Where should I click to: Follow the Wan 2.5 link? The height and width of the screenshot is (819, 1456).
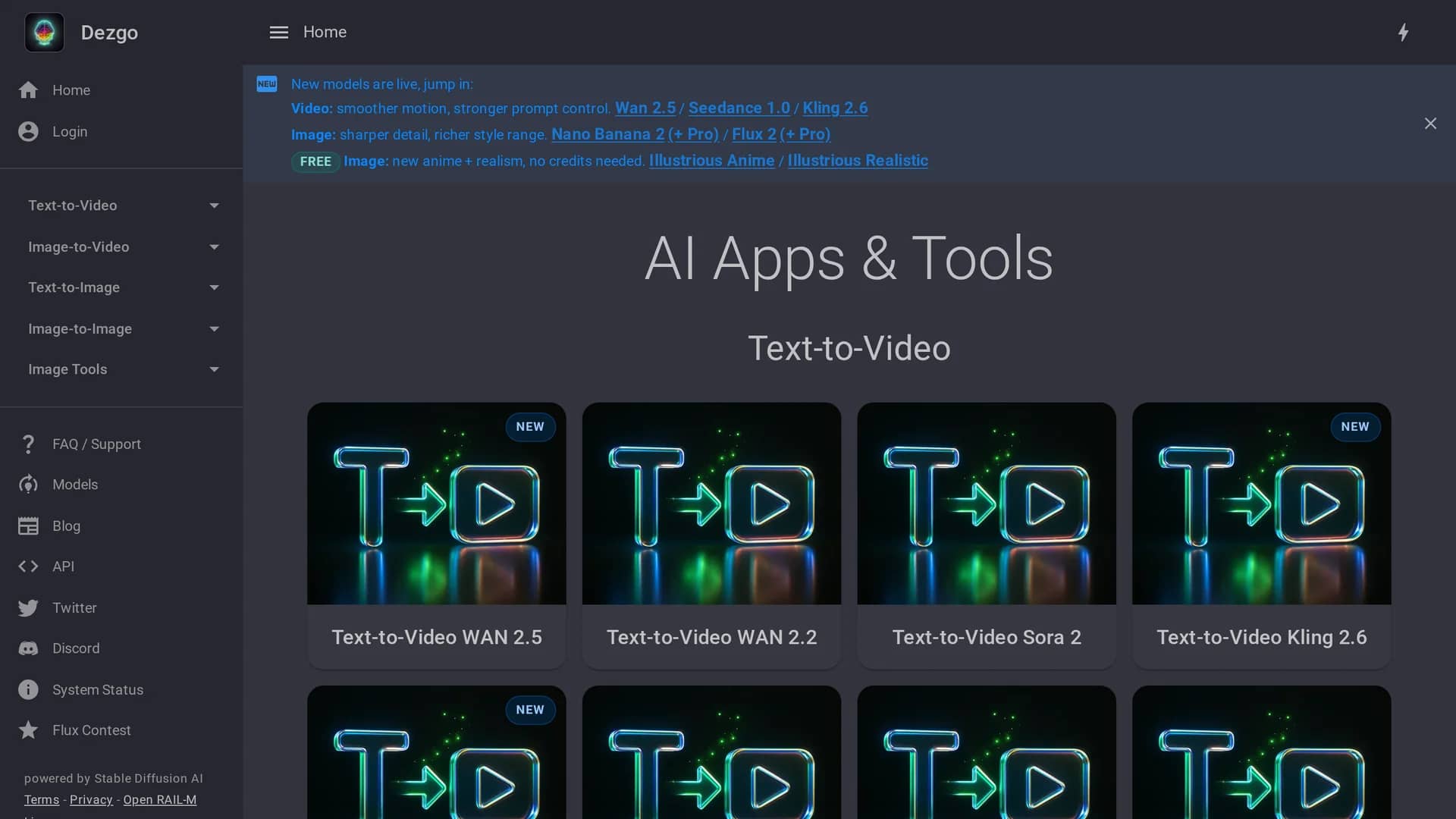[645, 108]
